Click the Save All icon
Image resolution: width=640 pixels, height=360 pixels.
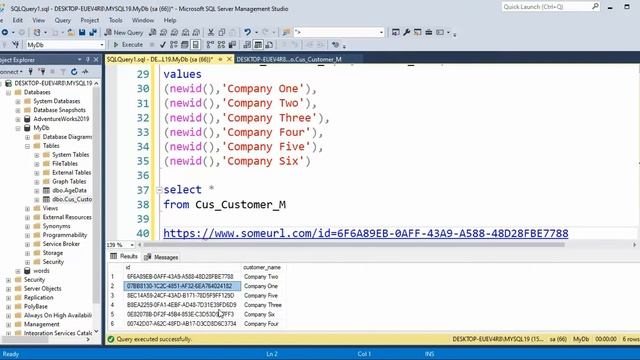click(93, 32)
